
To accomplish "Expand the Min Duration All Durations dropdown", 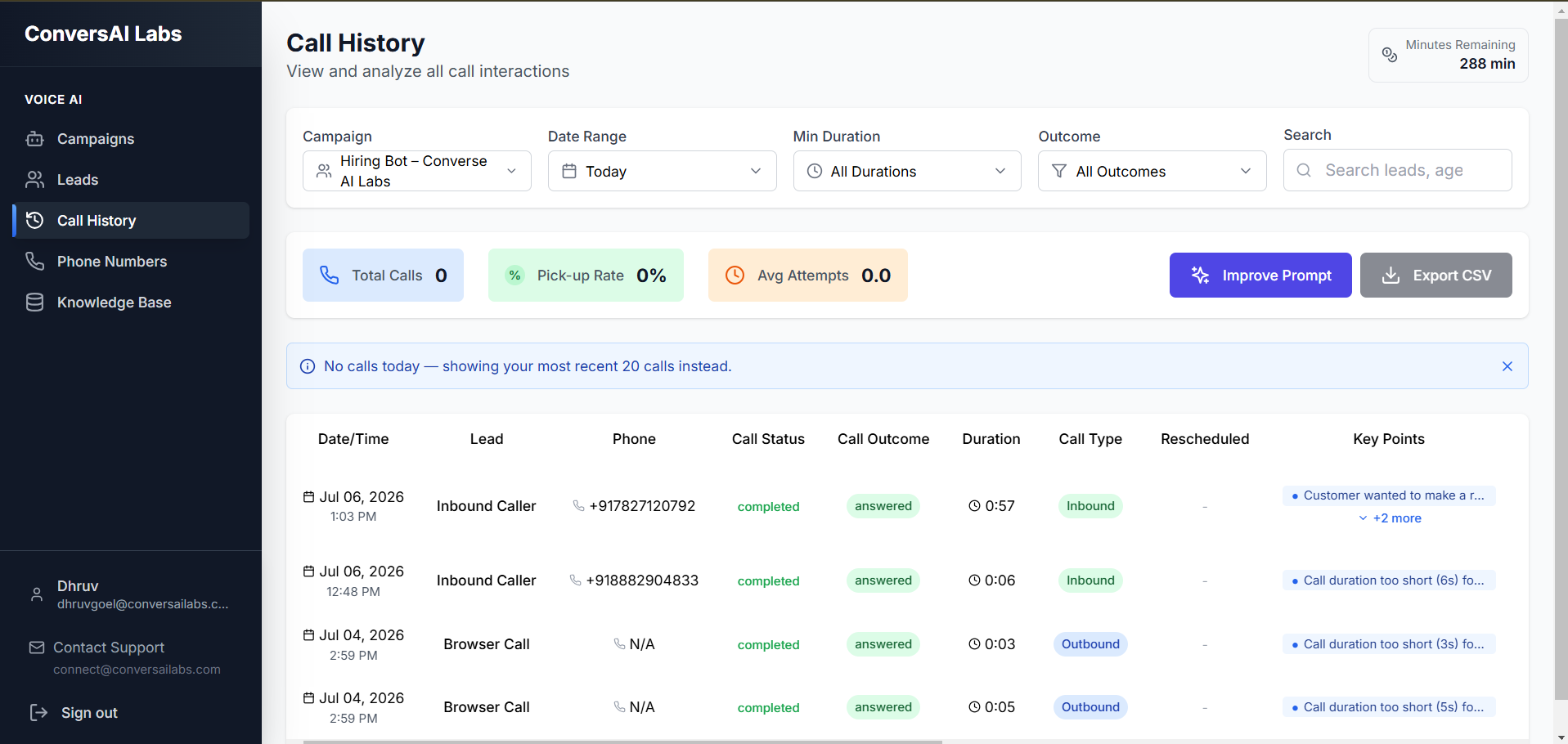I will click(907, 171).
